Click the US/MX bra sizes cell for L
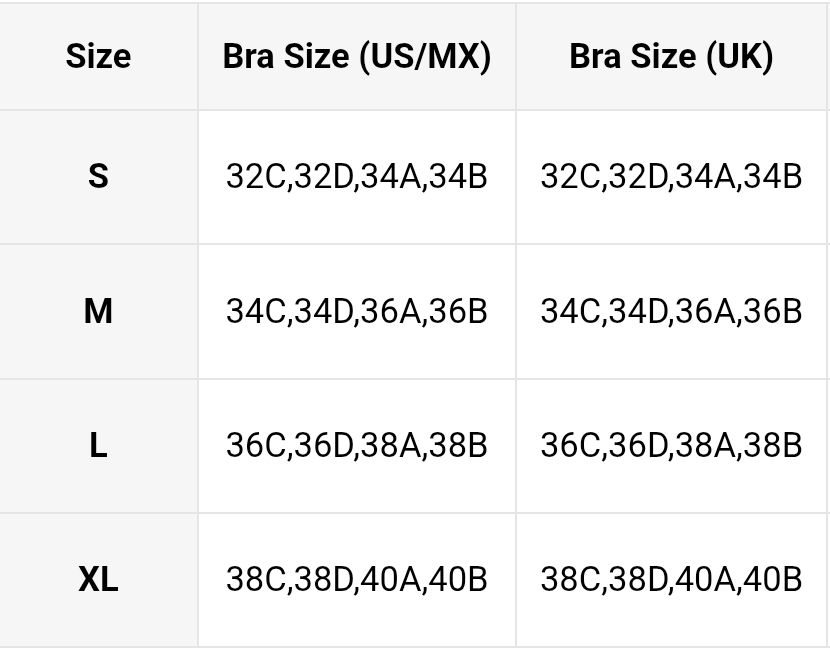The height and width of the screenshot is (648, 830). click(357, 446)
